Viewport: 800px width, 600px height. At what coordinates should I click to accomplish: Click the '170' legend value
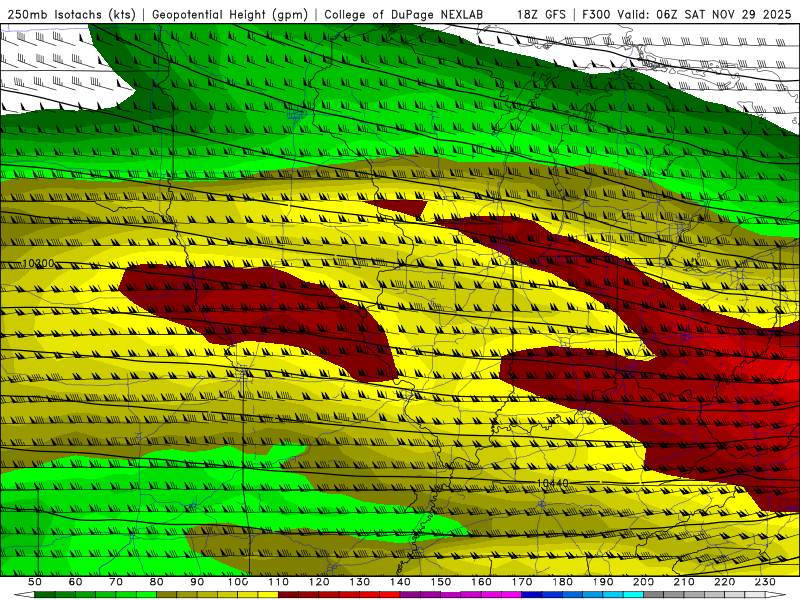522,582
